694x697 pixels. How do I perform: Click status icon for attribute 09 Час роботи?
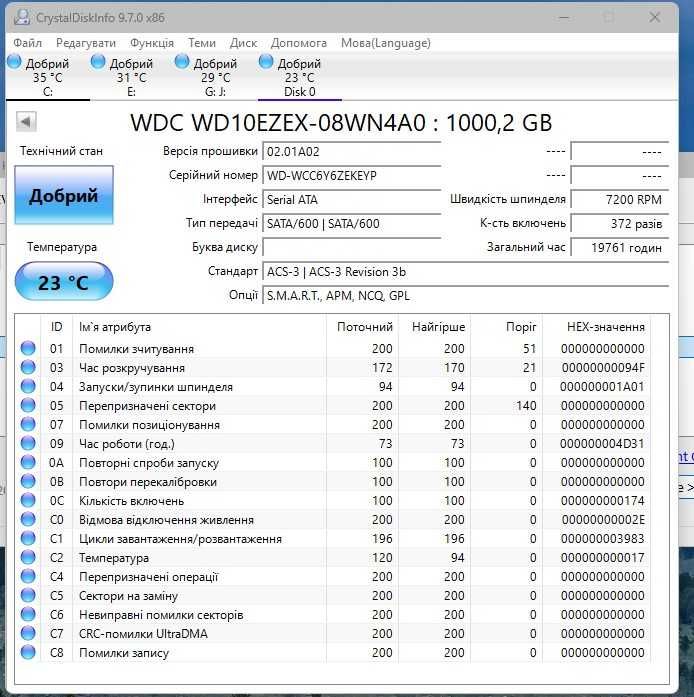coord(28,443)
